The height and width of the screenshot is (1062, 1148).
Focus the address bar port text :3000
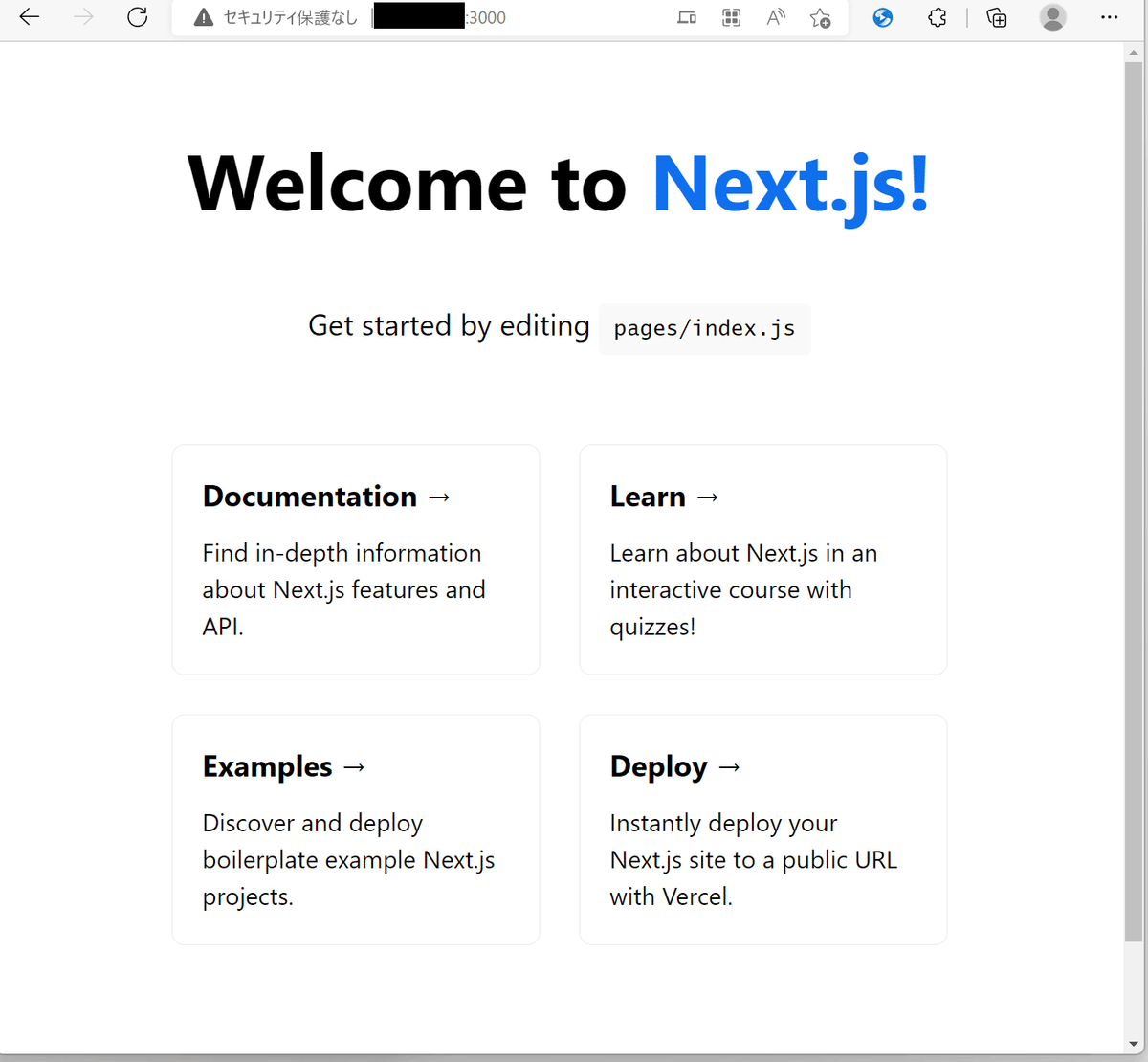(486, 17)
